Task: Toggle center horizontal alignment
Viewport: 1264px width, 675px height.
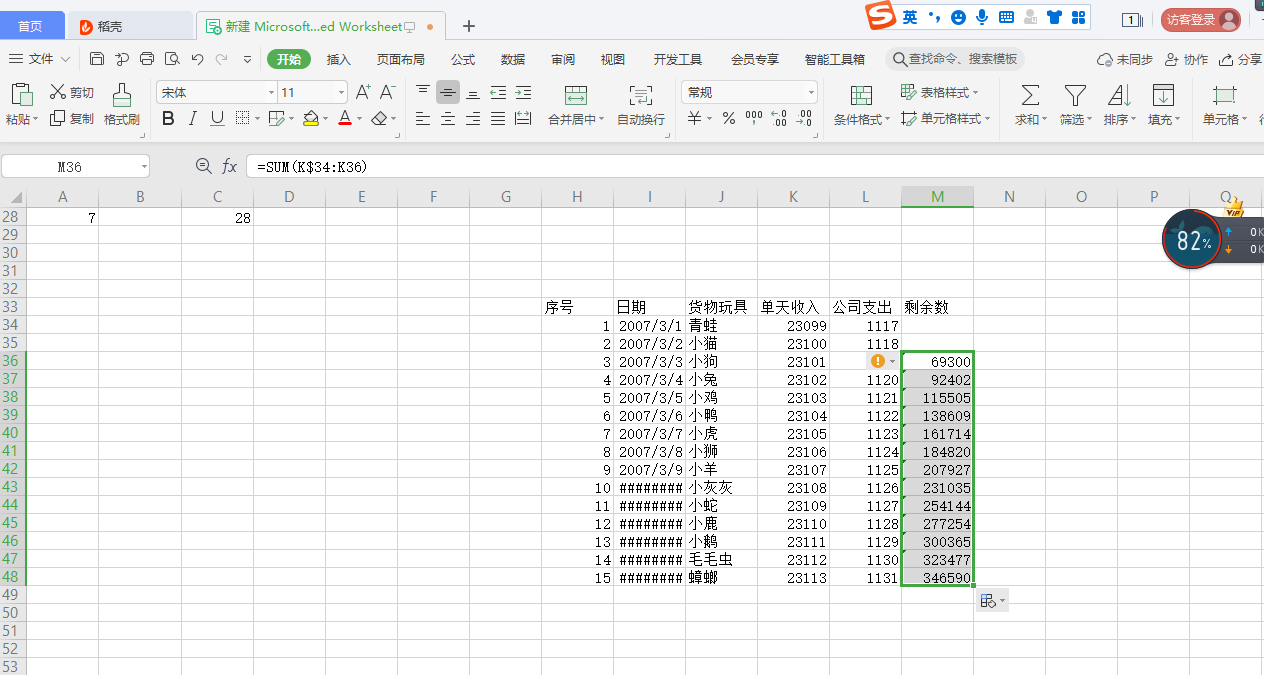Action: point(448,119)
